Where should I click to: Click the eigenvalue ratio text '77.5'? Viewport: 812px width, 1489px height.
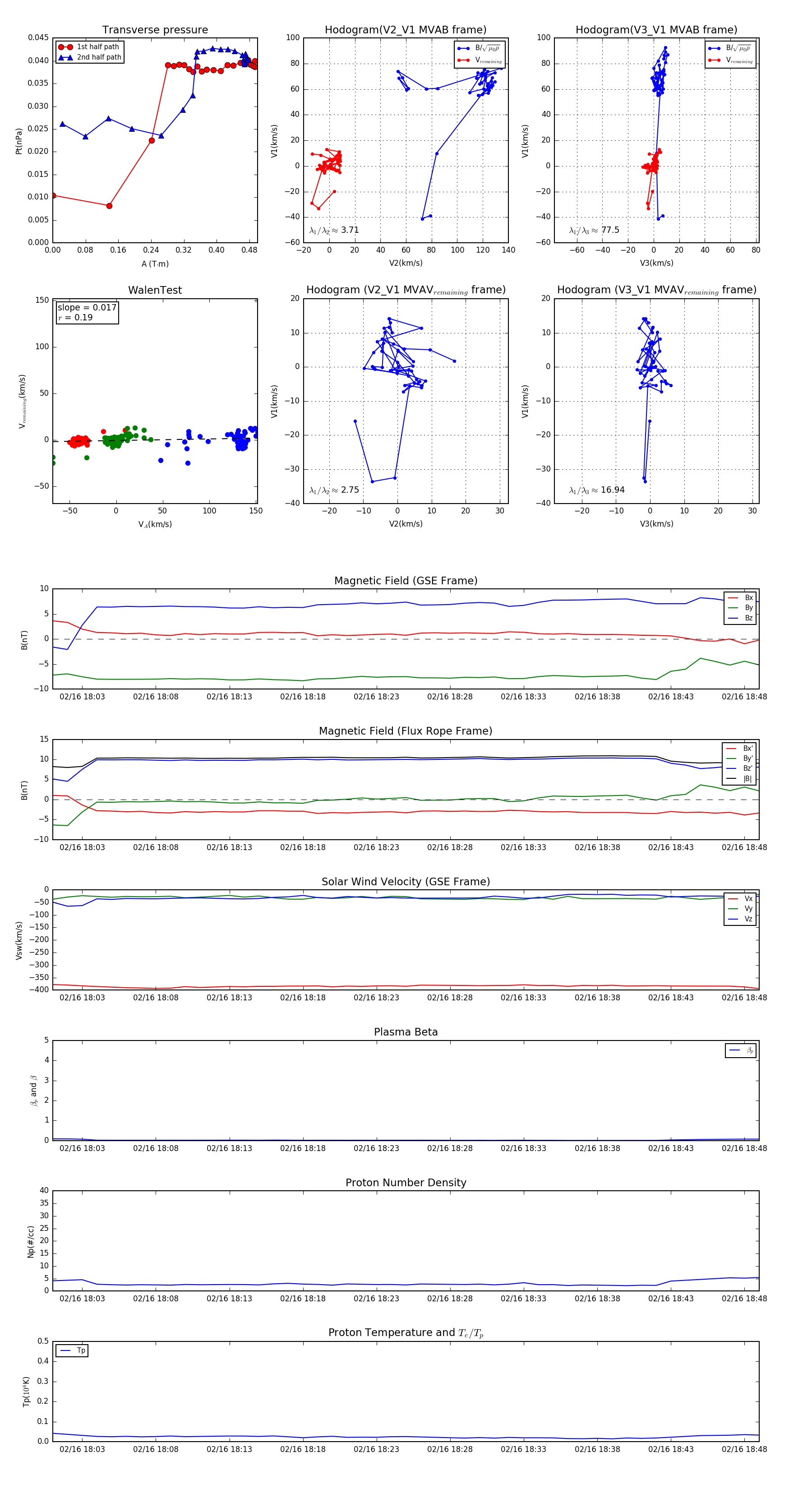[x=610, y=230]
